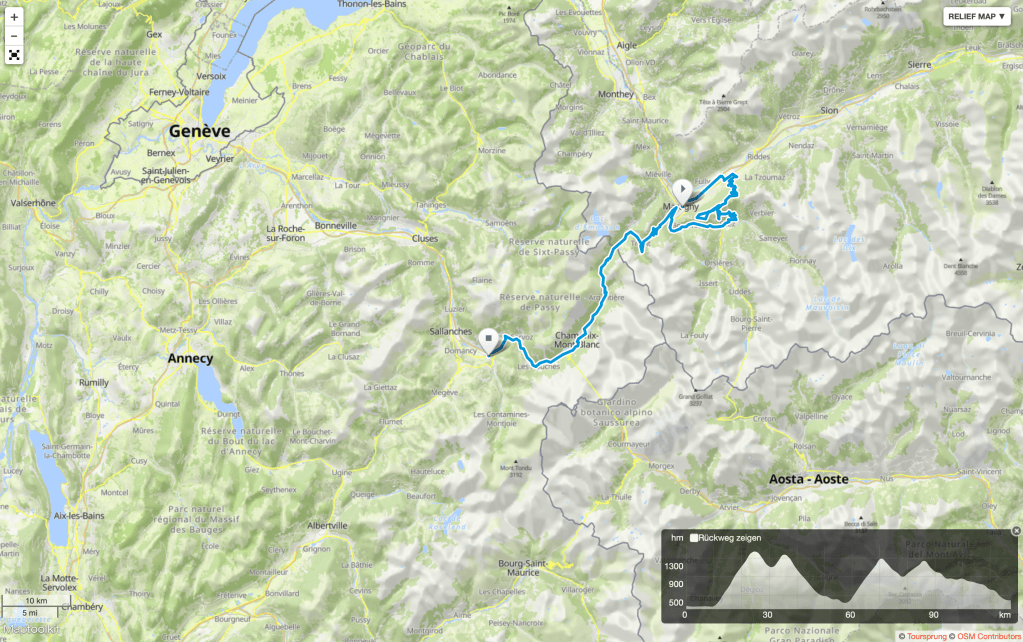The height and width of the screenshot is (642, 1023).
Task: Click the Maptoolkit logo
Action: (31, 630)
